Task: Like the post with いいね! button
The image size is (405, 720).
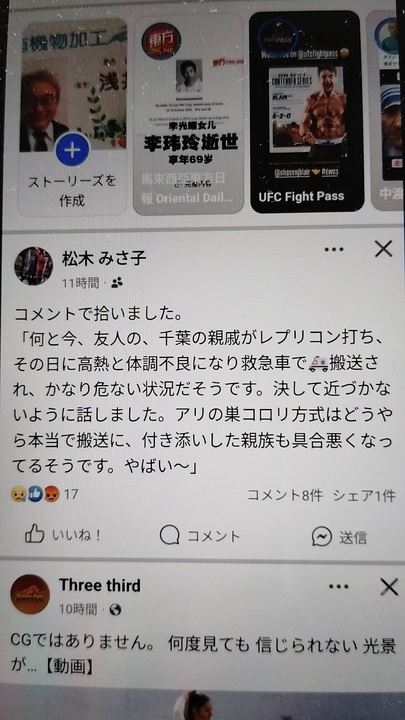Action: point(62,535)
